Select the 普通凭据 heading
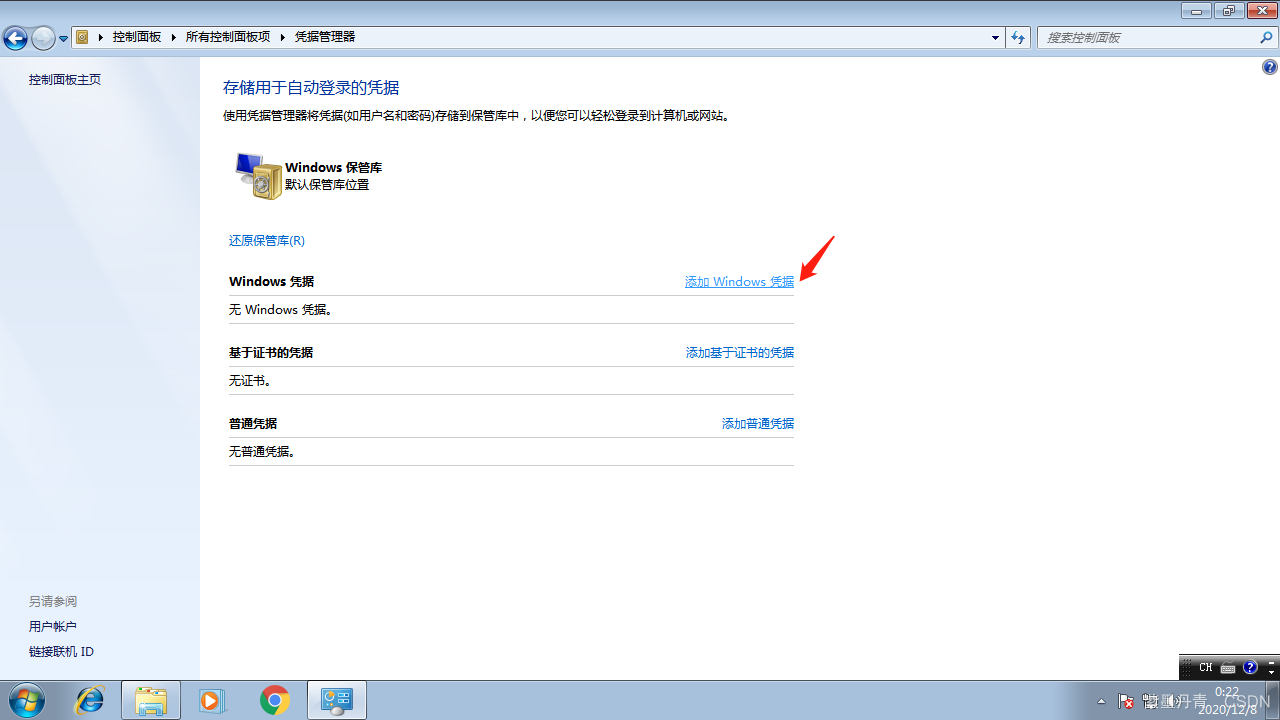 coord(253,424)
